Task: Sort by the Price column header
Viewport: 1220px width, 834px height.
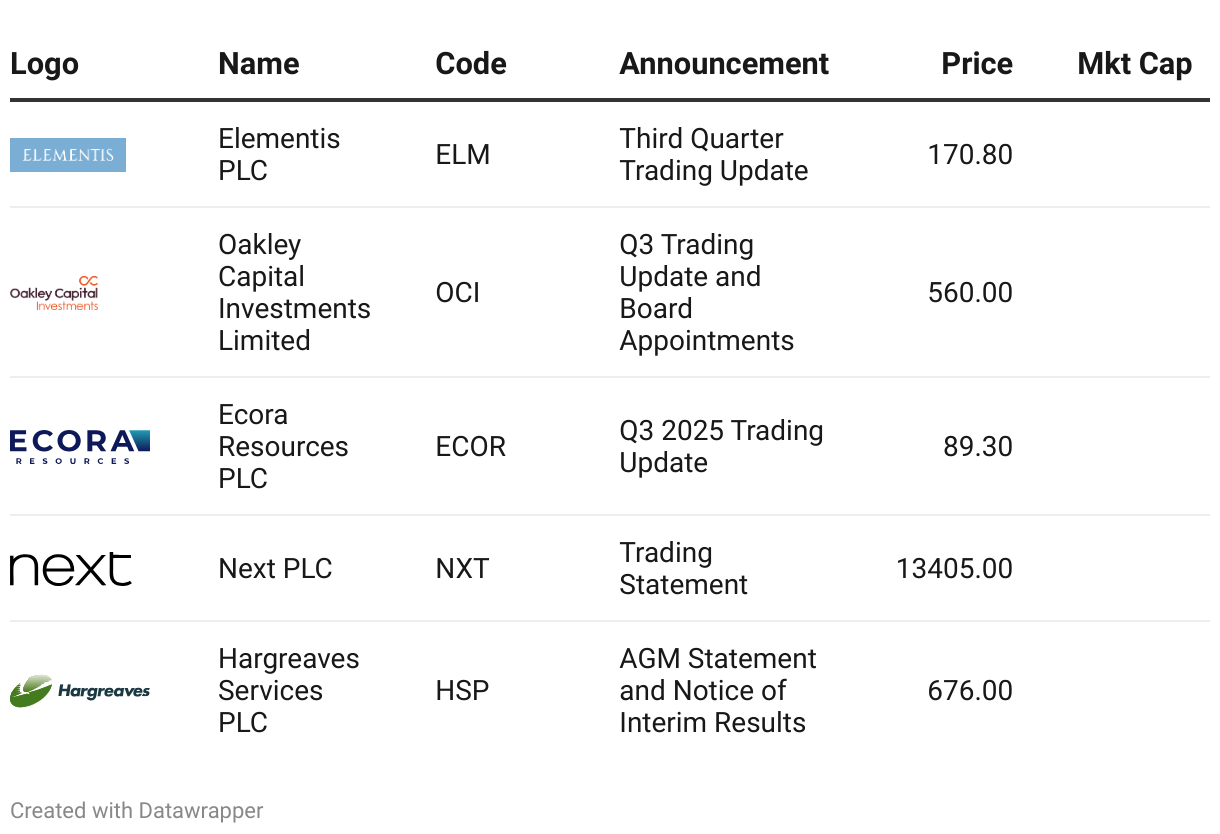Action: point(976,64)
